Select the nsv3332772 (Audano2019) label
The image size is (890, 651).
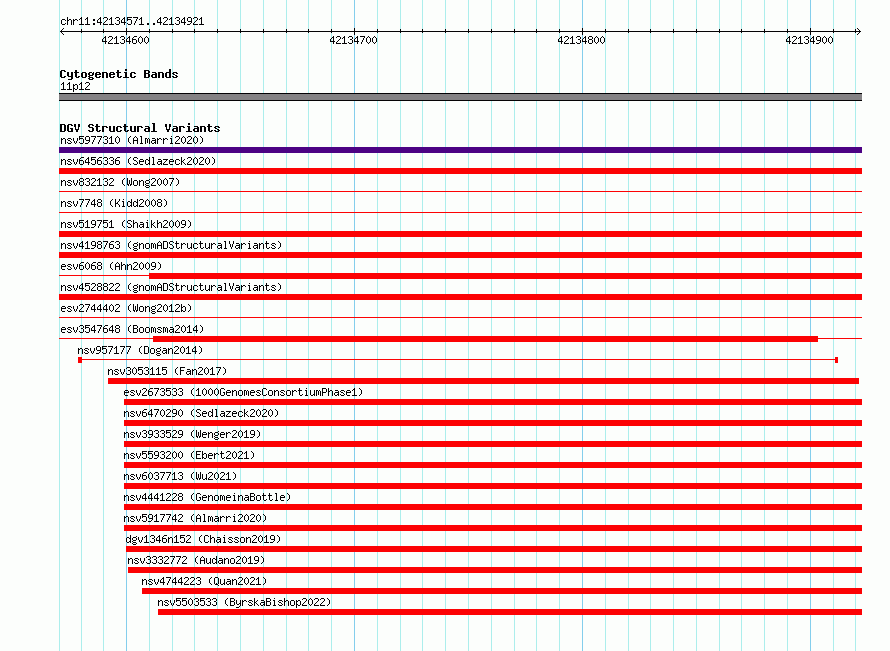pyautogui.click(x=196, y=560)
